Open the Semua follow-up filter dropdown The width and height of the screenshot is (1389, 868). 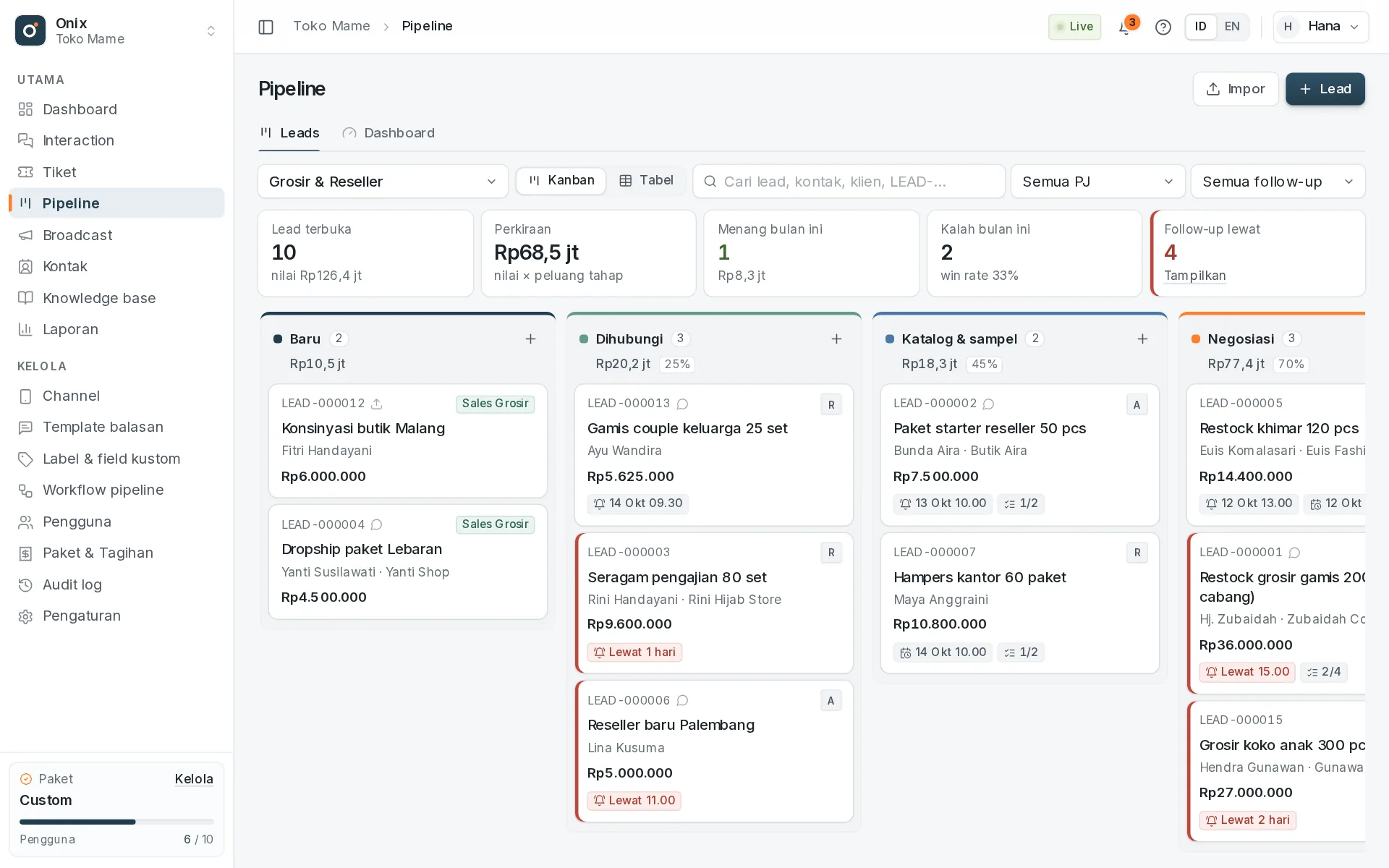coord(1278,182)
